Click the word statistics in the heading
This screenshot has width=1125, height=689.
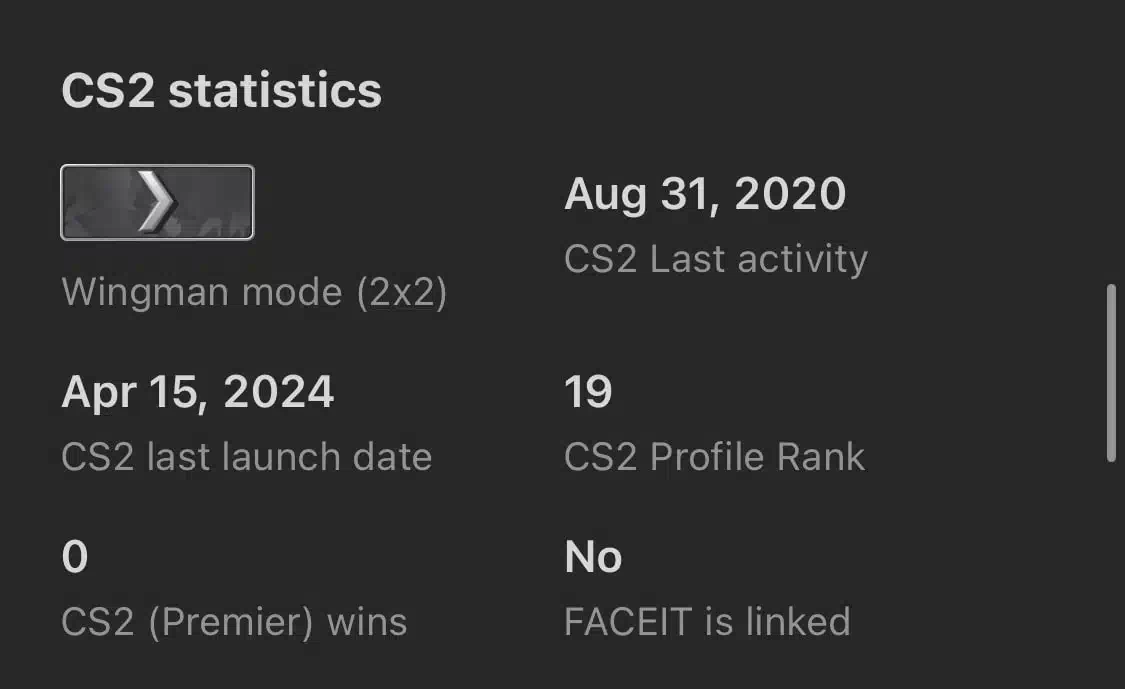[276, 91]
